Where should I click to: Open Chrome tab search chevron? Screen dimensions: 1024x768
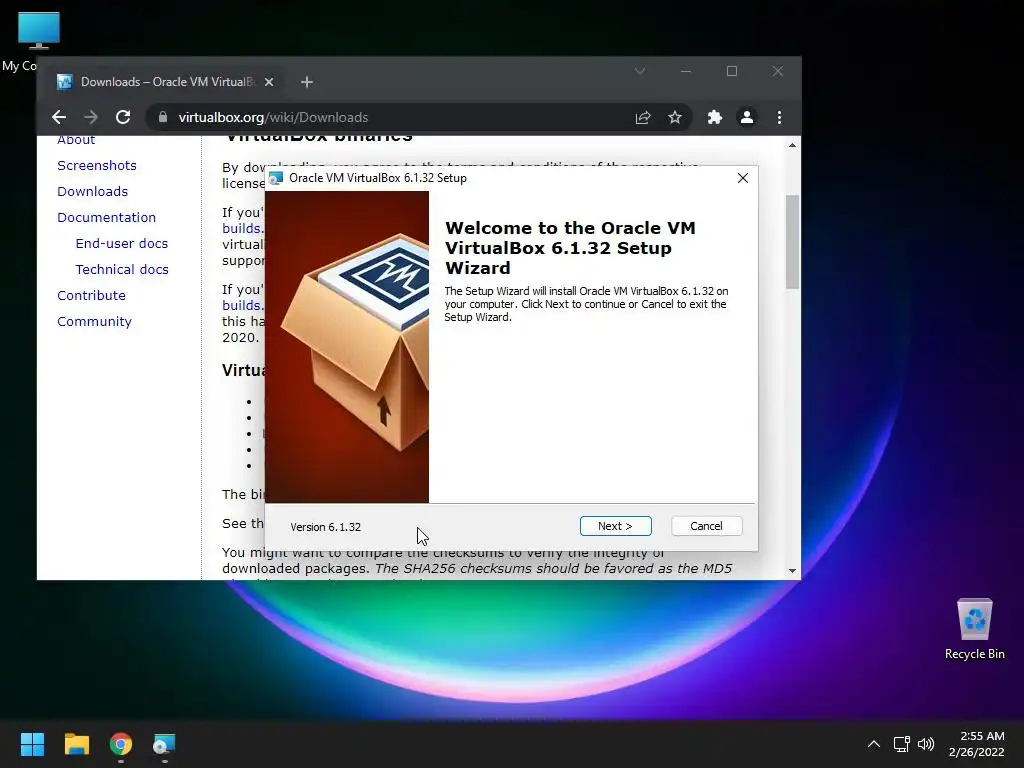(640, 71)
